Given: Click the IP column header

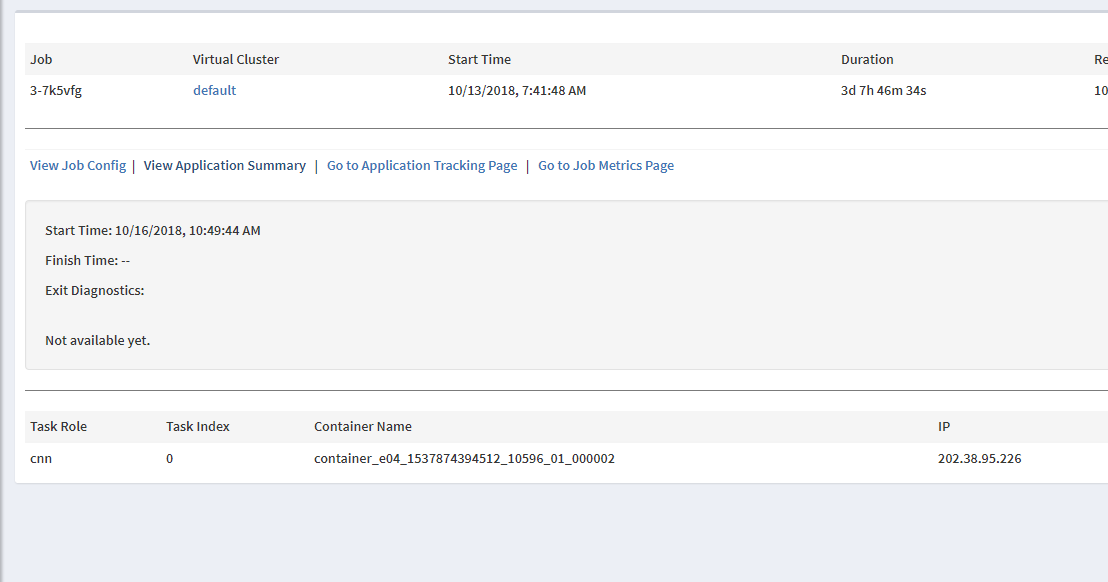Looking at the screenshot, I should pos(943,426).
